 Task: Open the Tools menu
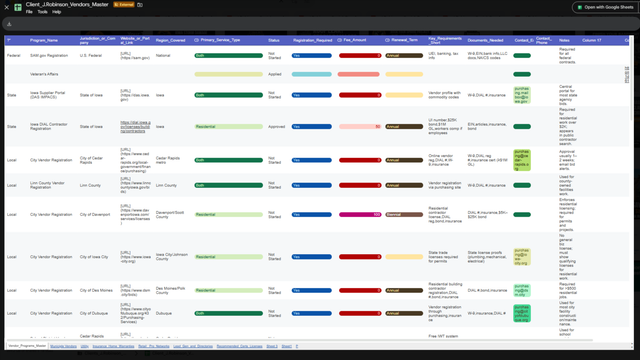click(42, 12)
